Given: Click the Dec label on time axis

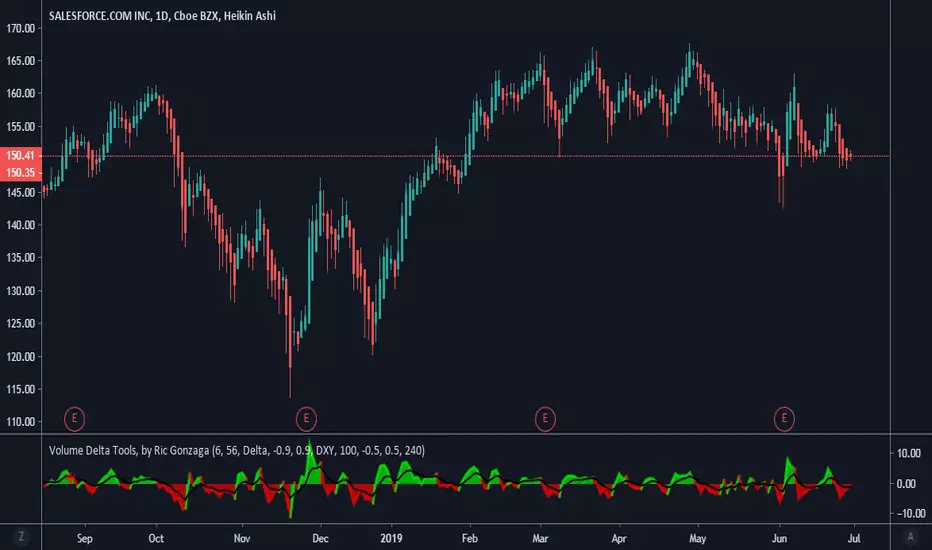Looking at the screenshot, I should [320, 538].
